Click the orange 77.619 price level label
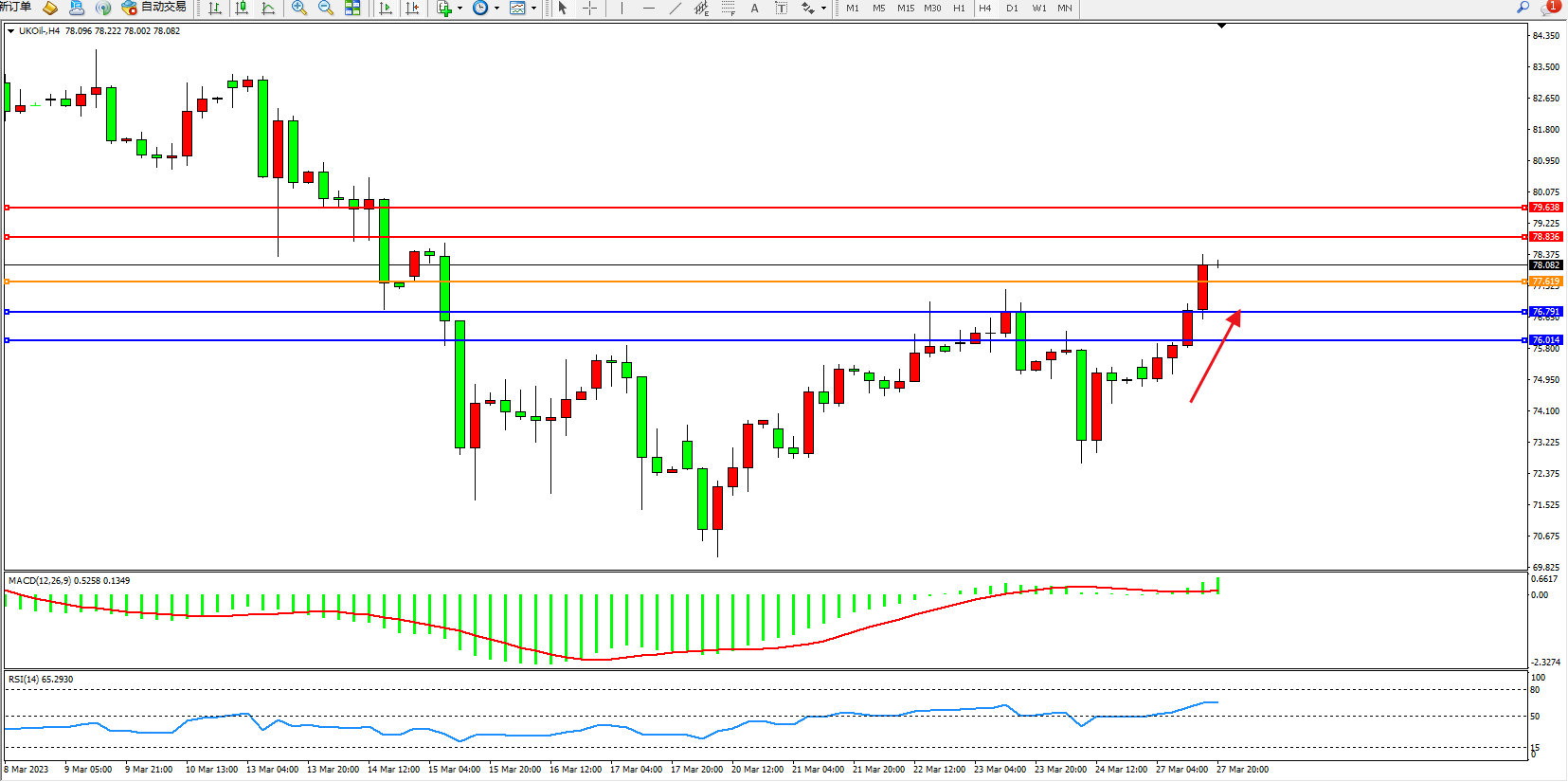Screen dimensions: 1568x782 point(1545,282)
